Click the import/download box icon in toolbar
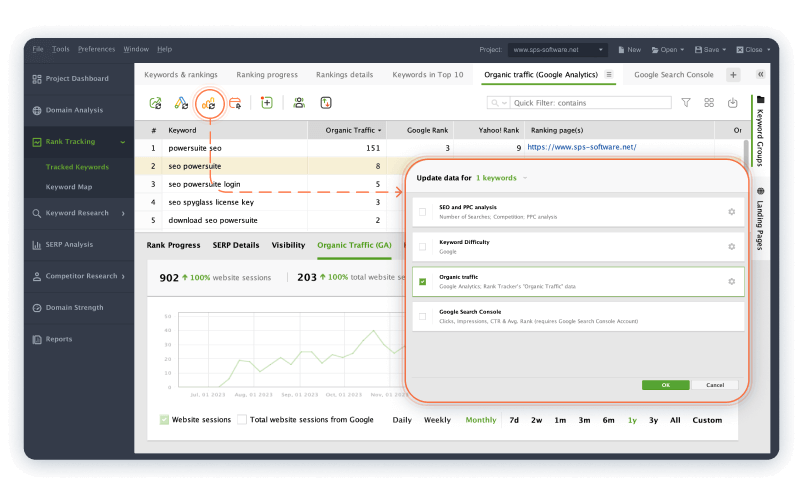 click(x=326, y=103)
